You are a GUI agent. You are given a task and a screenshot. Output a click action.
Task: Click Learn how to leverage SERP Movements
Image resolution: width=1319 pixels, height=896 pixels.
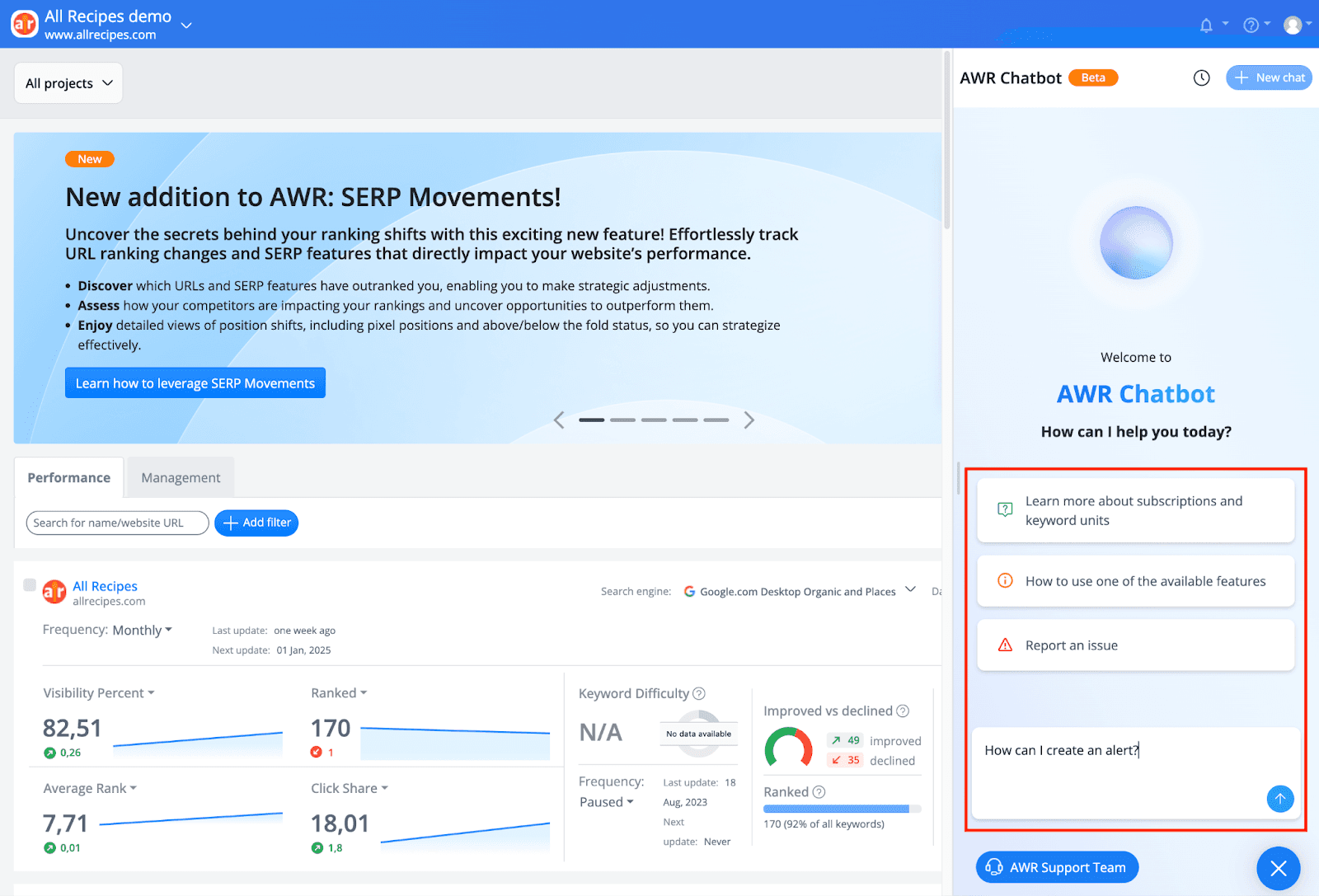[x=195, y=383]
